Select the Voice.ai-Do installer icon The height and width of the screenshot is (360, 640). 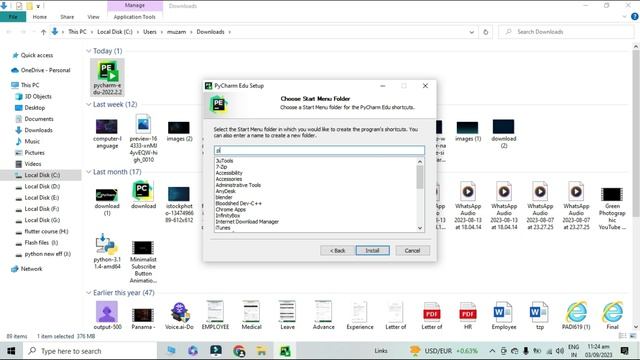tap(179, 312)
